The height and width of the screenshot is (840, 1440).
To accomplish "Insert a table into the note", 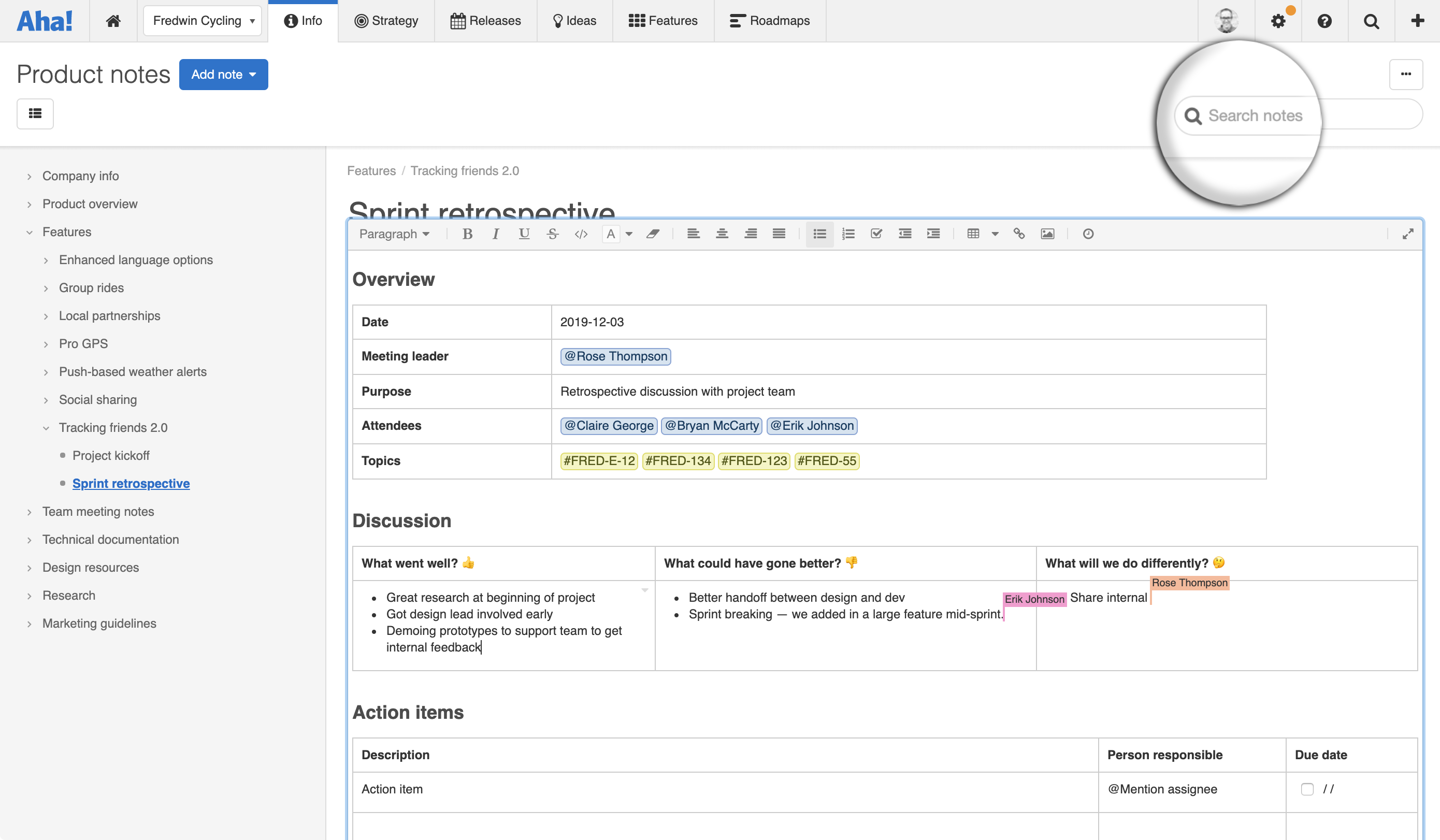I will click(x=973, y=234).
